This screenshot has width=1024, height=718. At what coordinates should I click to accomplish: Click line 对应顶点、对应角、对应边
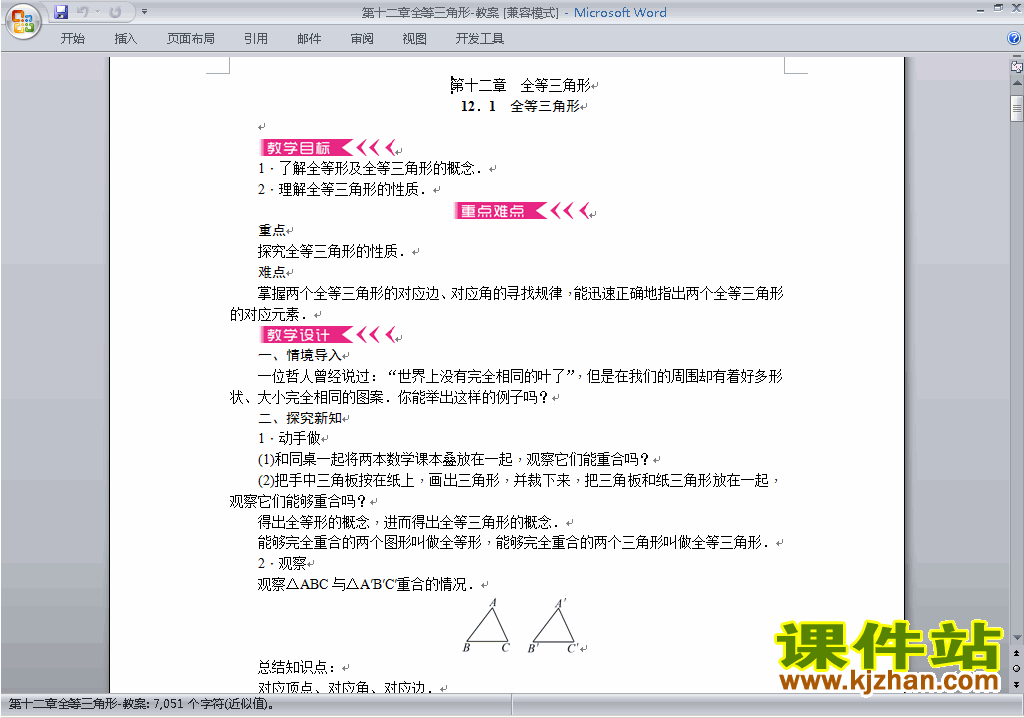[345, 687]
